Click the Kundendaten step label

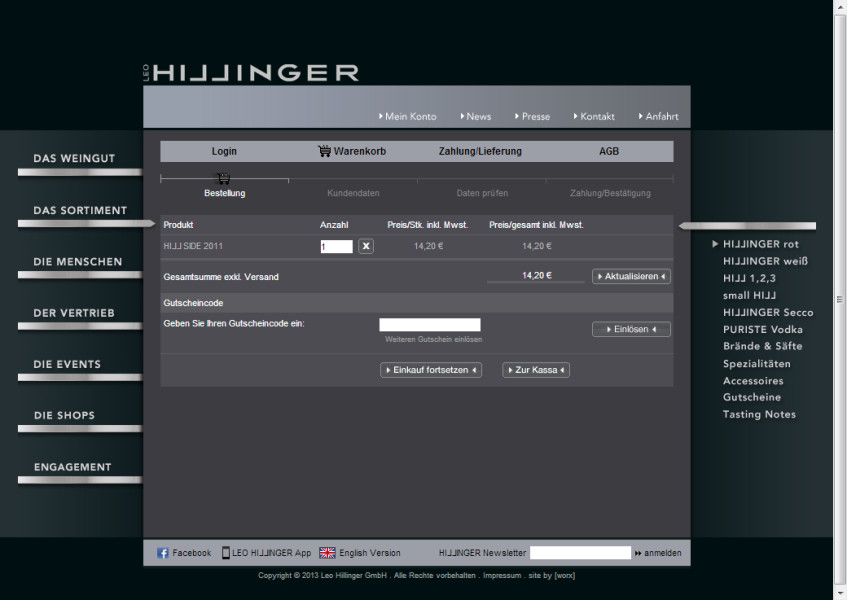(x=353, y=193)
